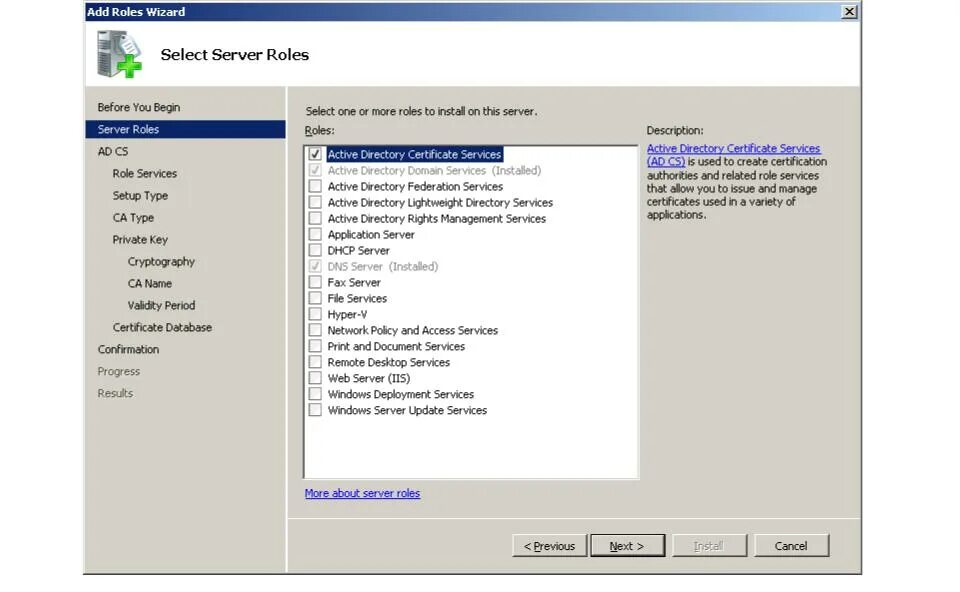The height and width of the screenshot is (592, 960).
Task: Check Network Policy and Access Services
Action: point(315,330)
